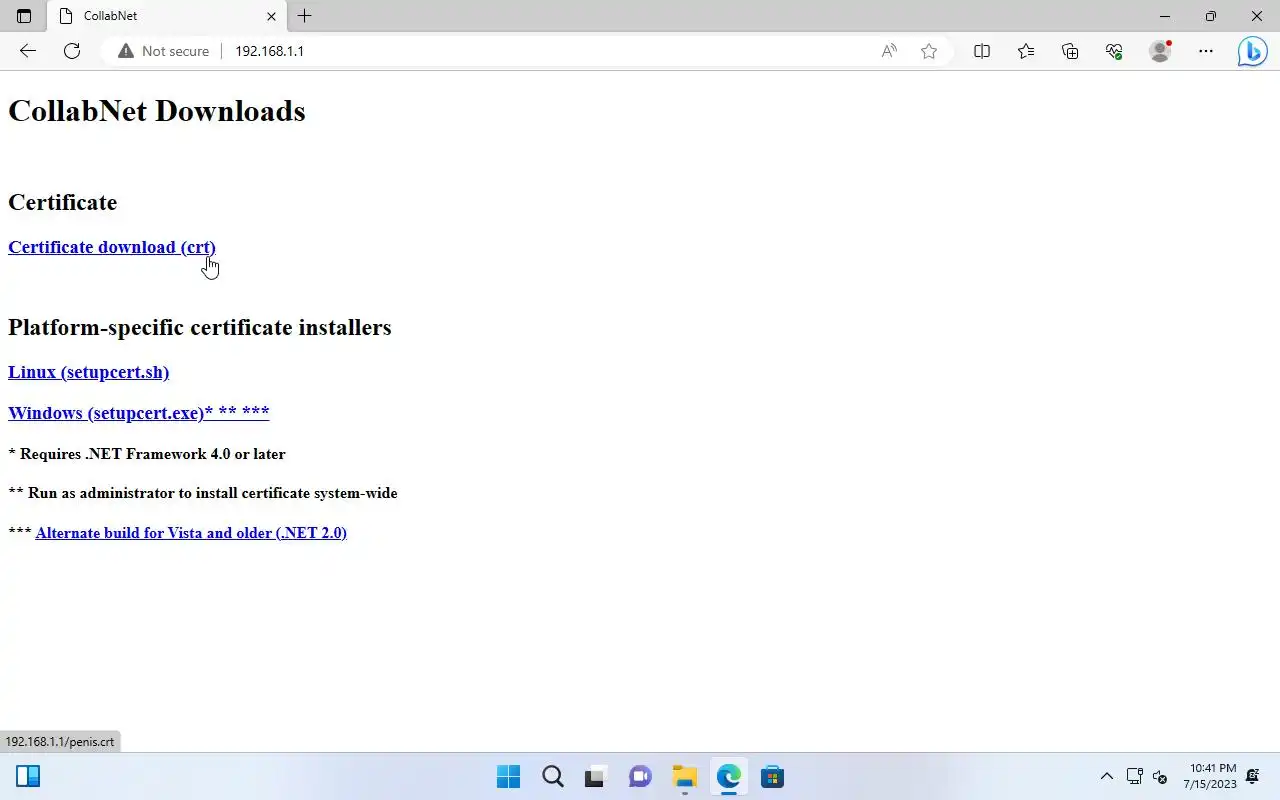Add this page to favorites
Screen dimensions: 1280x800
tap(929, 51)
